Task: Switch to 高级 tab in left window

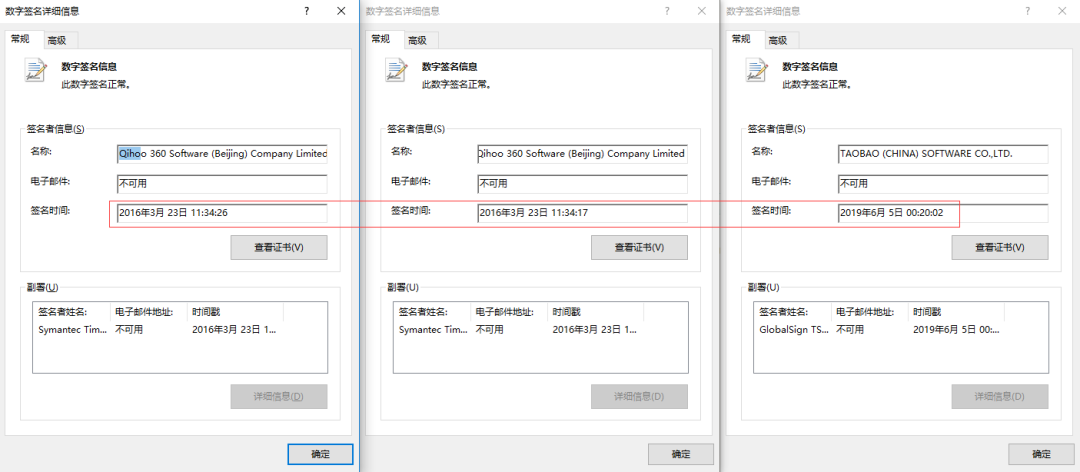Action: click(61, 40)
